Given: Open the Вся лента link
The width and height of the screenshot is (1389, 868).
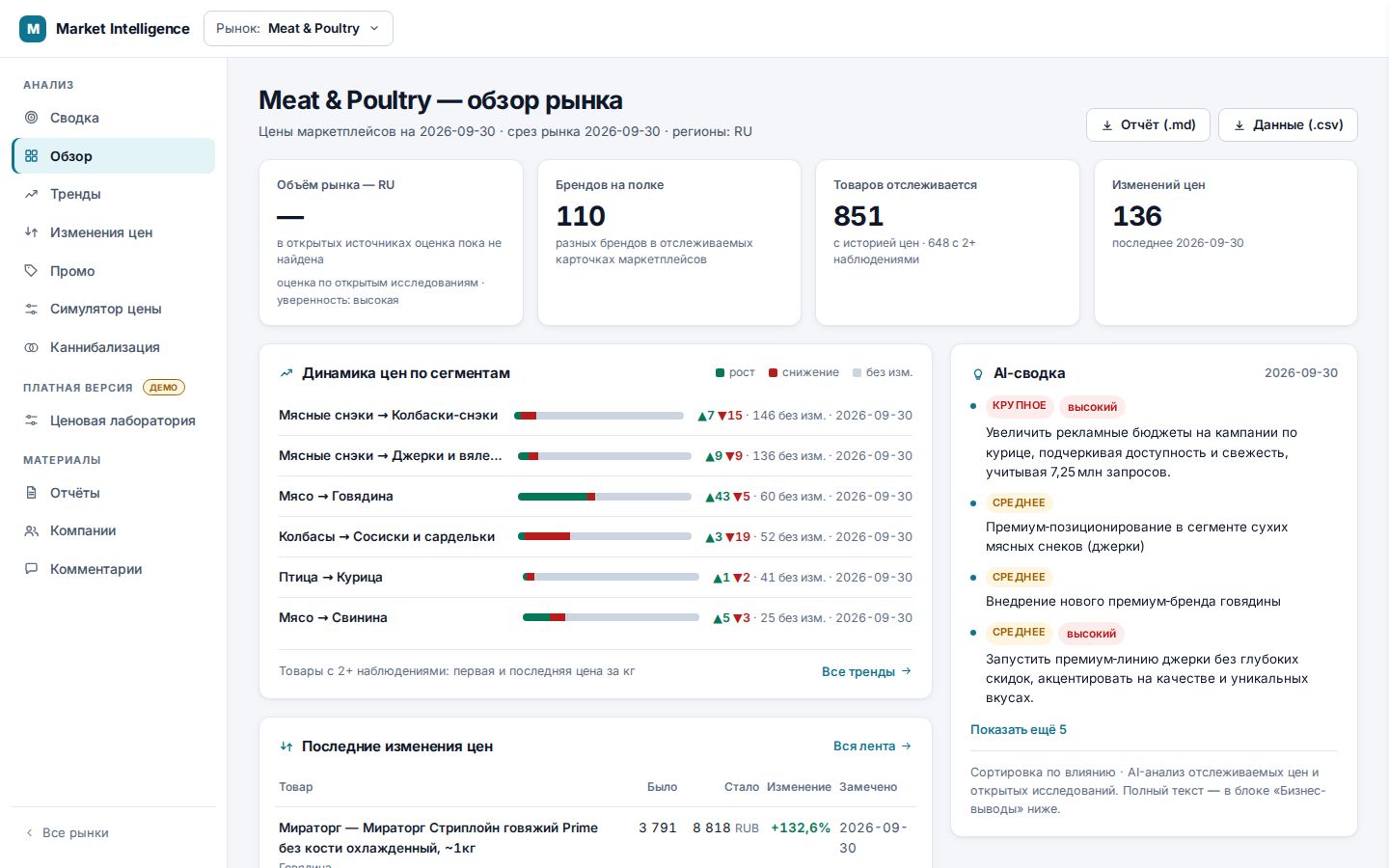Looking at the screenshot, I should coord(872,746).
